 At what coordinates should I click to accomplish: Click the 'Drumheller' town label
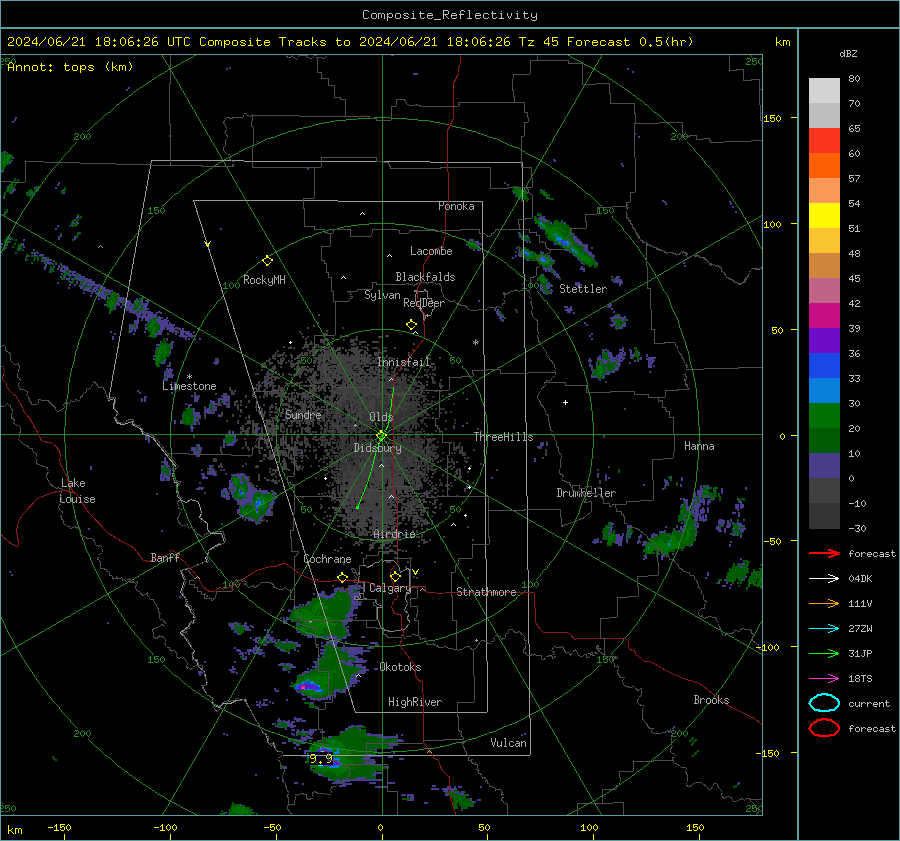[586, 493]
